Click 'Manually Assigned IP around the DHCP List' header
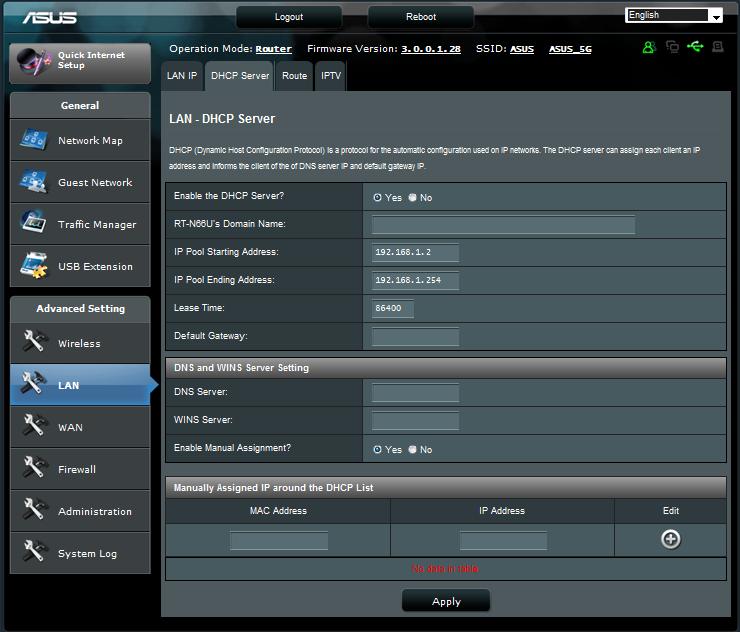 point(446,488)
